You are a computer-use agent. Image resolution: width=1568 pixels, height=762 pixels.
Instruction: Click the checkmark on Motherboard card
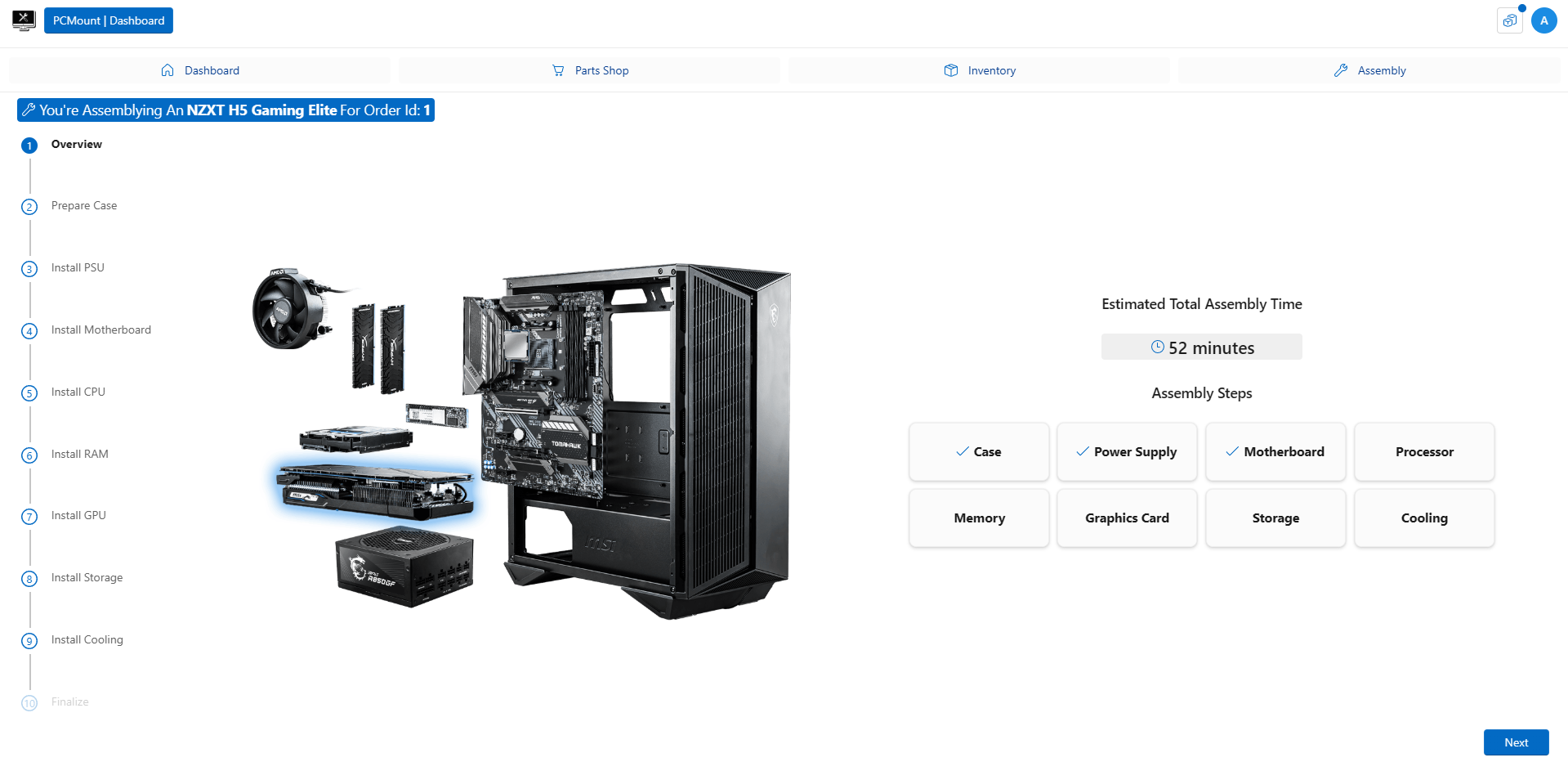[1232, 451]
